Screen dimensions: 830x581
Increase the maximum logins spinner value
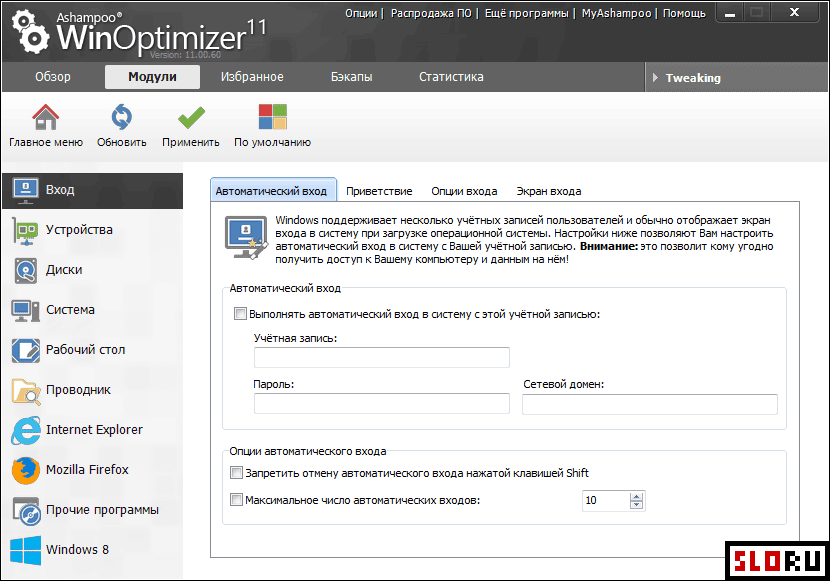(x=637, y=496)
